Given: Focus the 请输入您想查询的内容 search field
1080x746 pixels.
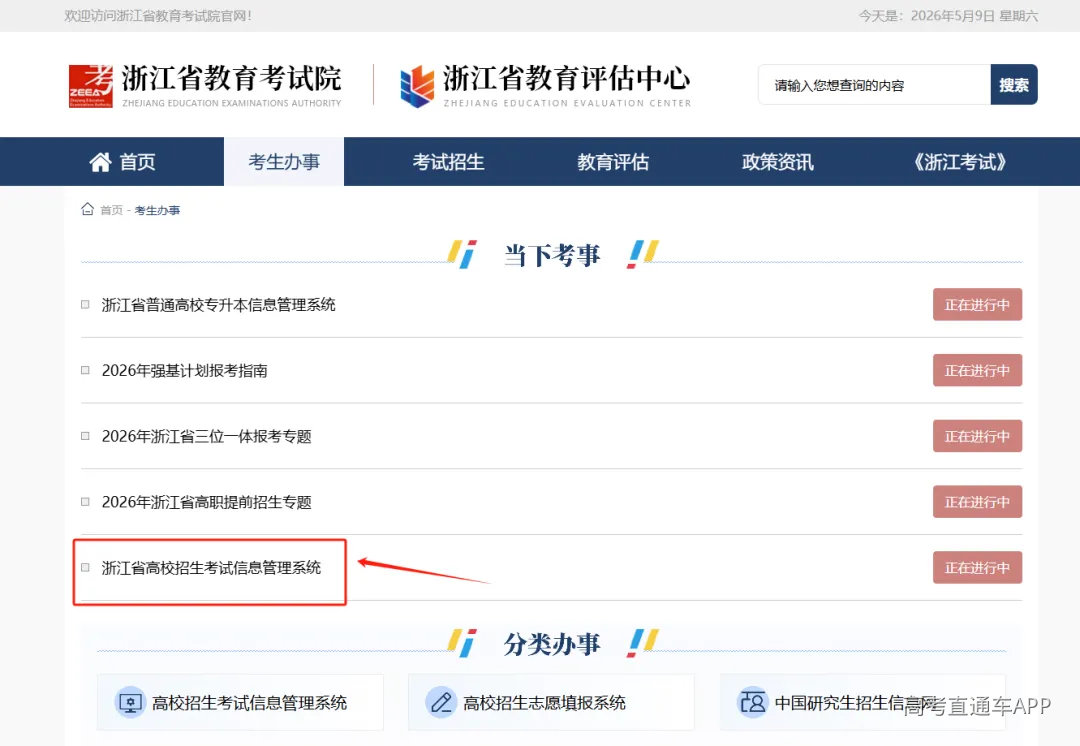Looking at the screenshot, I should 875,85.
